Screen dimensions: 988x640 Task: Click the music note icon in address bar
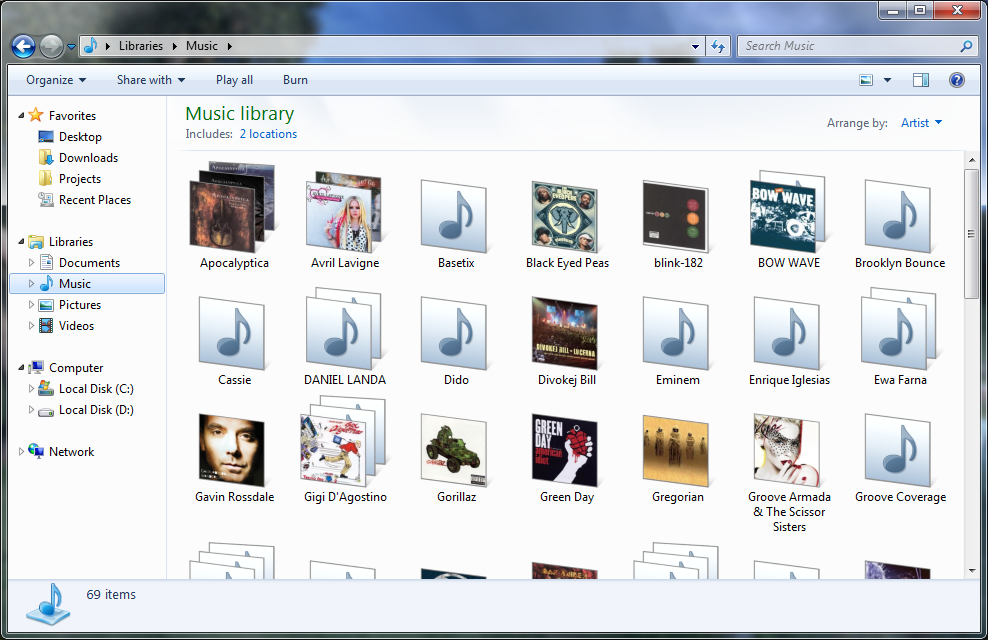(x=91, y=45)
